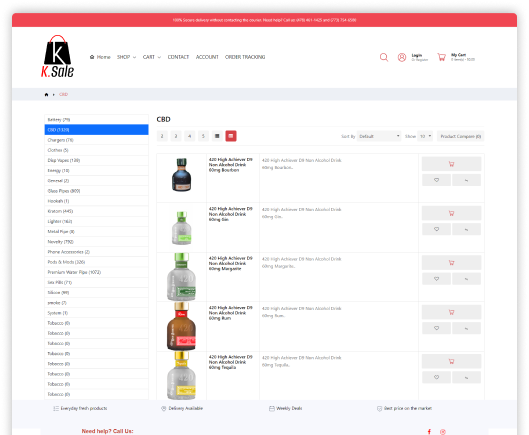Click the 60mg Tequila product title

pos(230,362)
